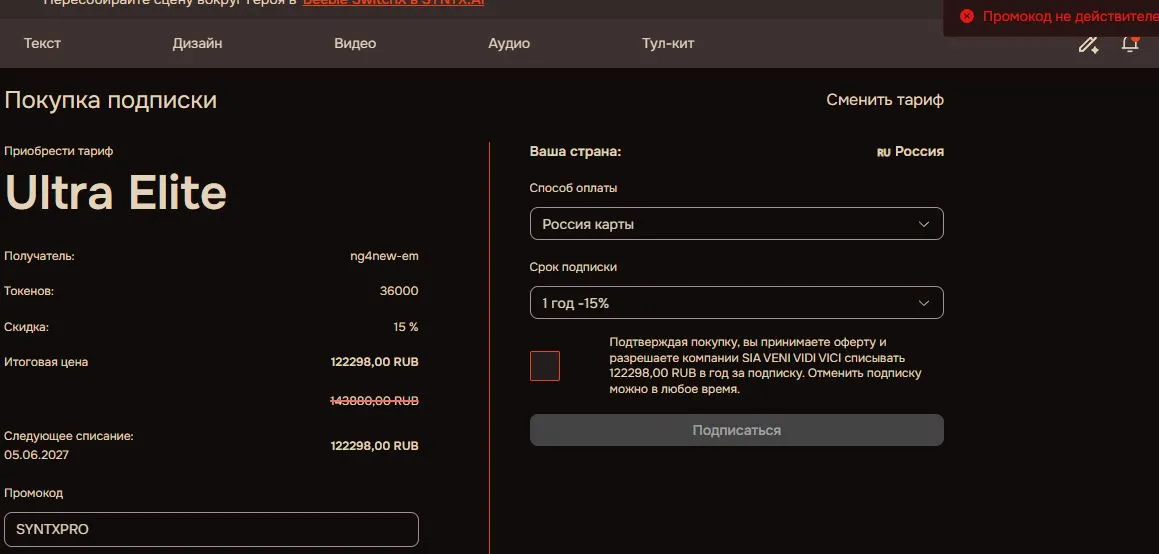Image resolution: width=1159 pixels, height=554 pixels.
Task: Click the Подписаться button
Action: 736,430
